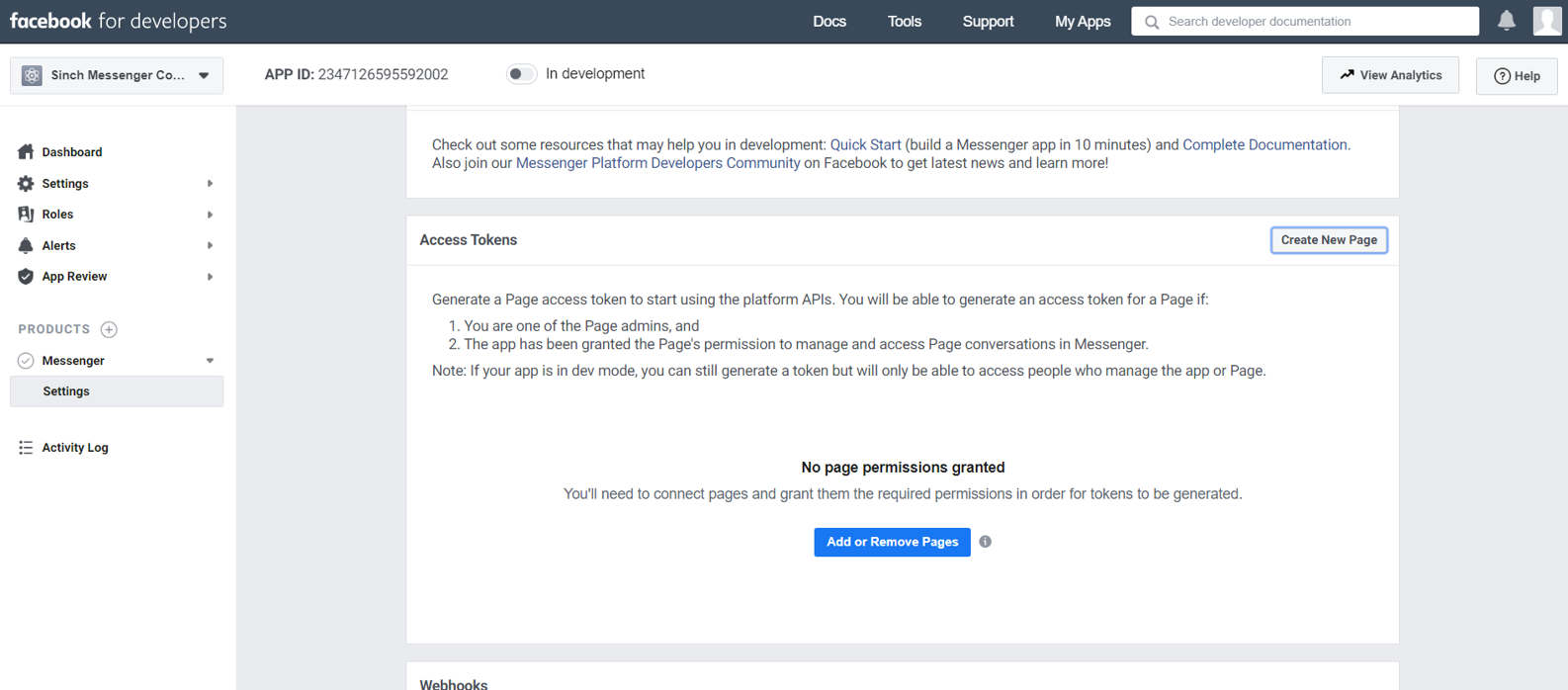
Task: Click the Sinch Messenger app icon
Action: [x=32, y=75]
